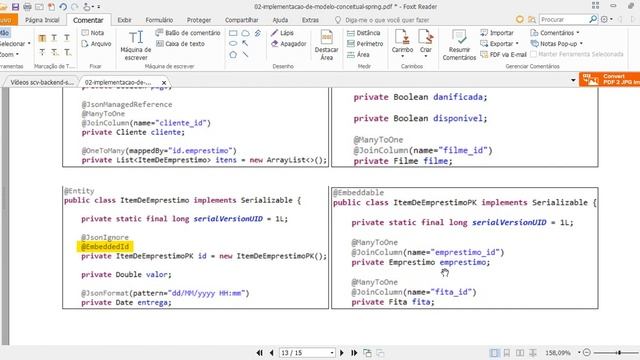This screenshot has height=360, width=640.
Task: Select the Highlight text markup tool
Action: (42, 38)
